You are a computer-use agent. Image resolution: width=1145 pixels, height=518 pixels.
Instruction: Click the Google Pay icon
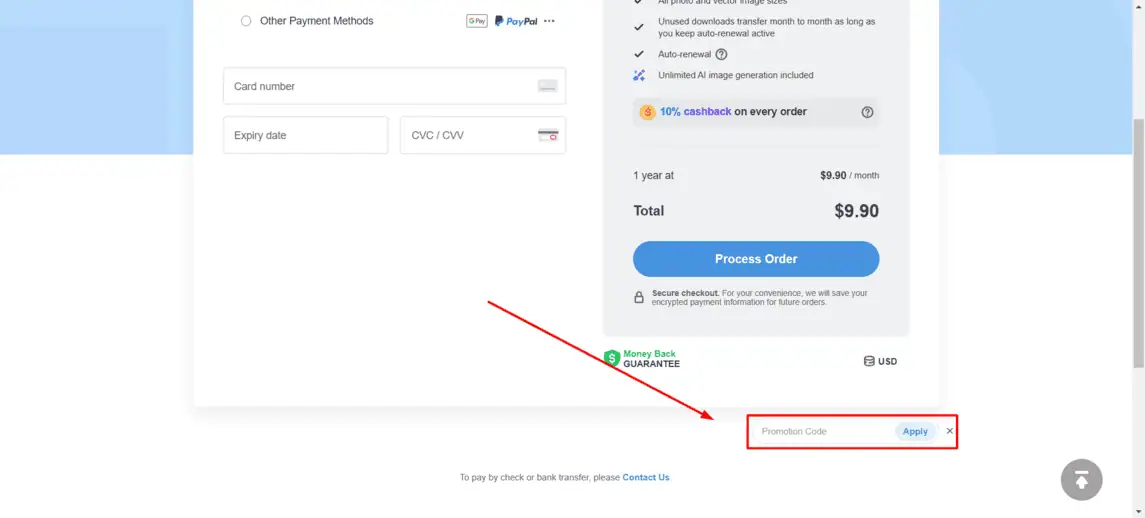pyautogui.click(x=477, y=21)
